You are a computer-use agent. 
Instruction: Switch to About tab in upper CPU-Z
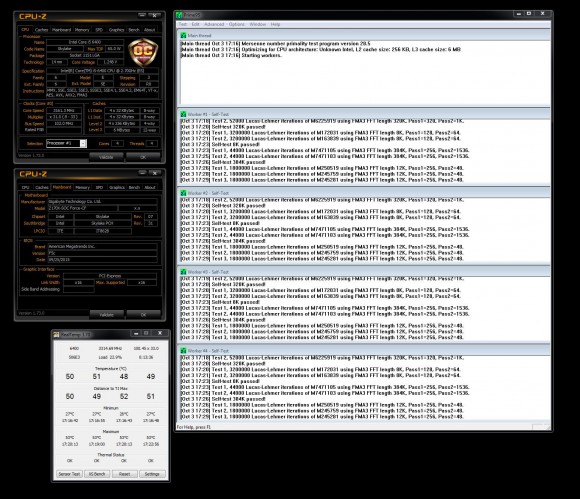point(149,30)
